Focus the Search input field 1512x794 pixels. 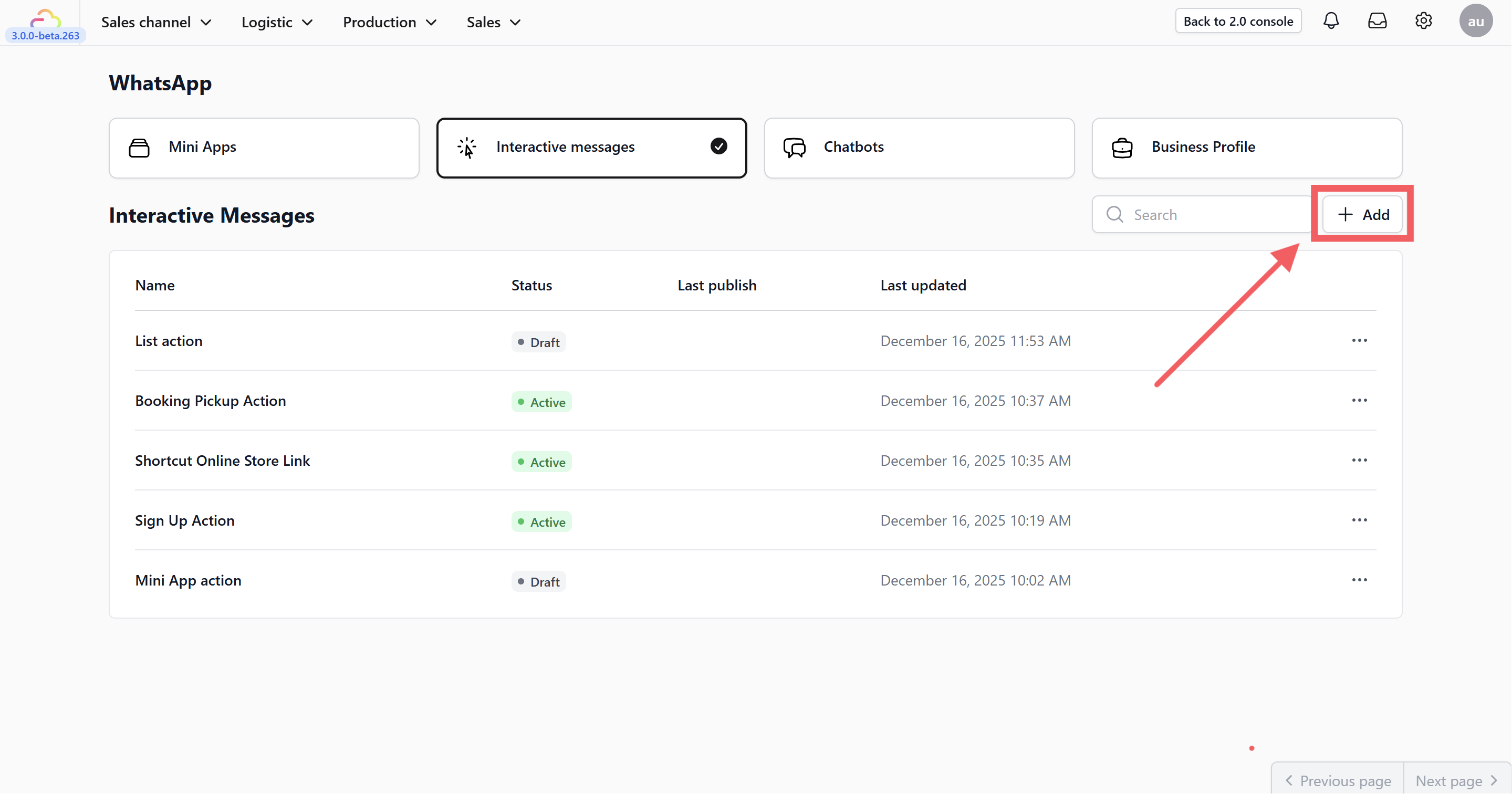[1201, 215]
